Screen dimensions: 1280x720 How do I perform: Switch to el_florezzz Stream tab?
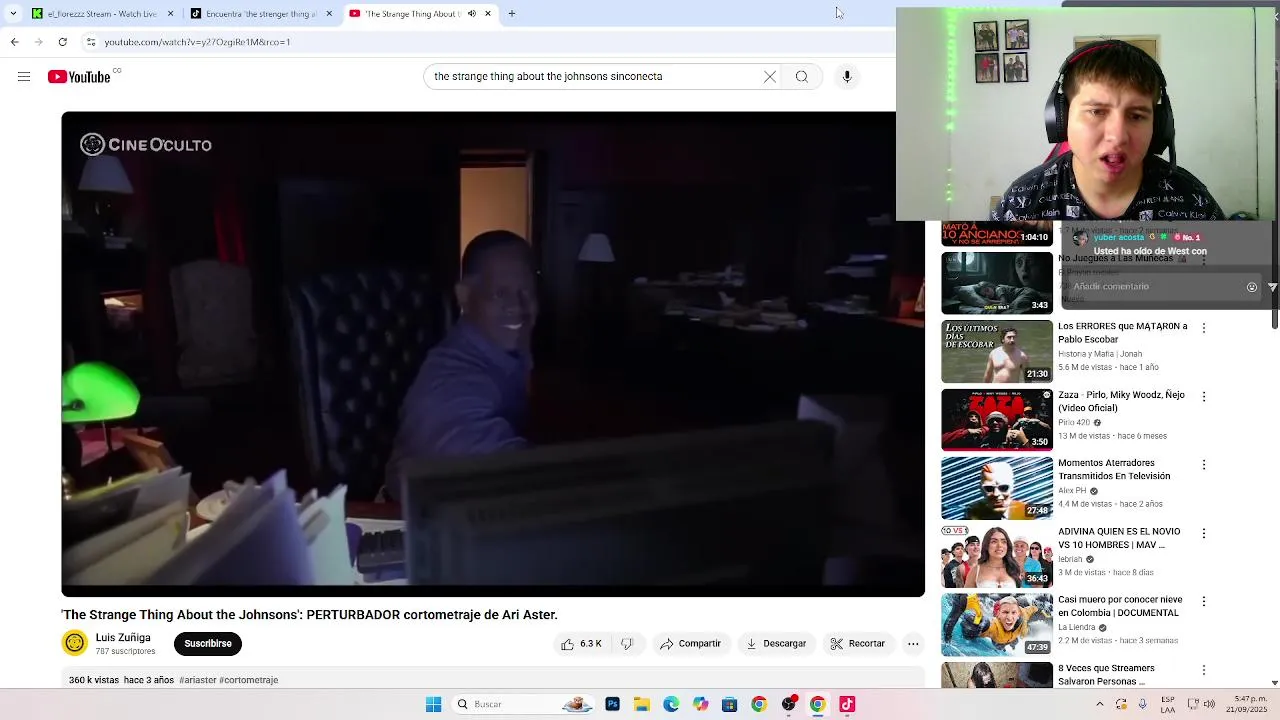[x=102, y=14]
